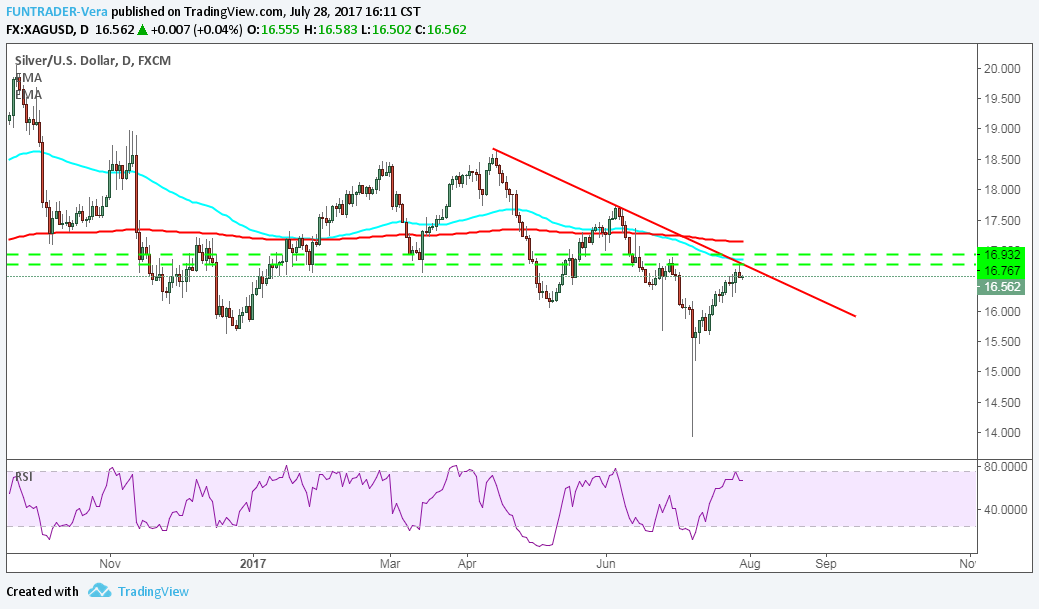Click the 15.000 price axis value

tap(1002, 372)
